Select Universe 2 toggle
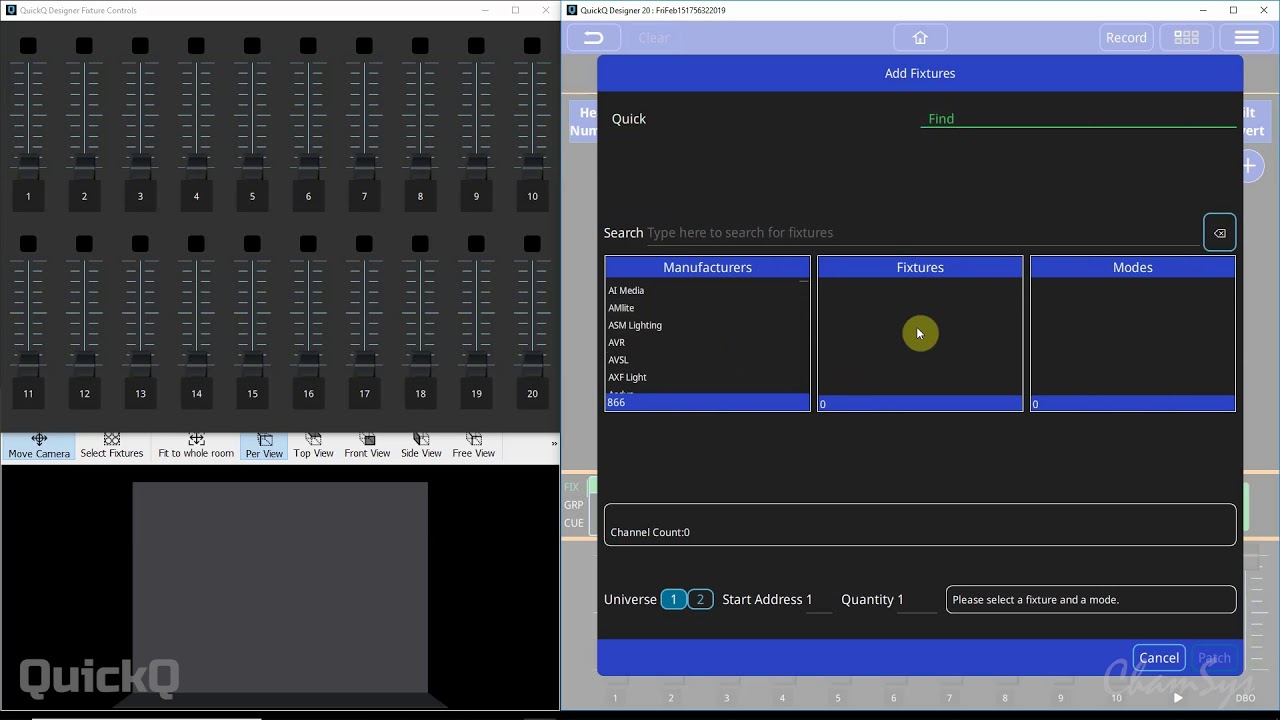Viewport: 1280px width, 720px height. click(x=700, y=599)
